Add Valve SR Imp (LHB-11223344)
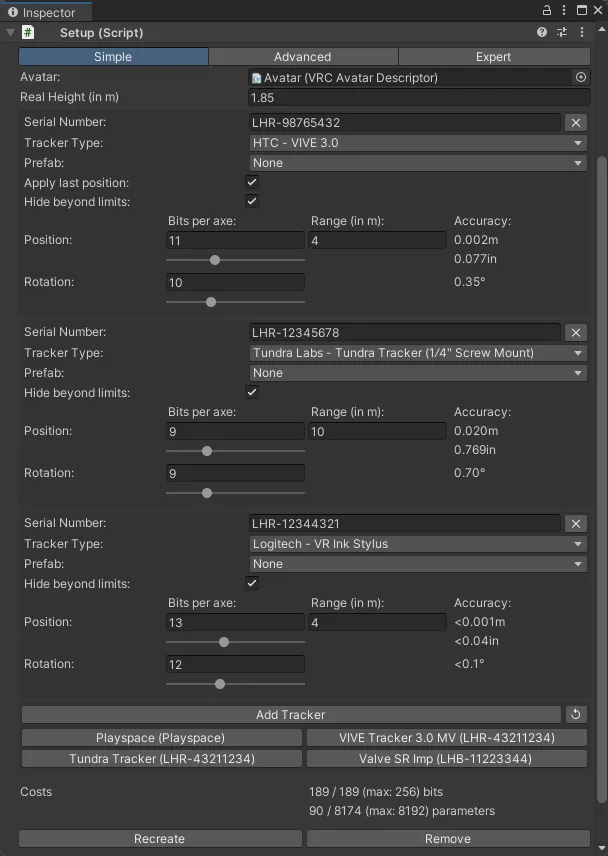 point(446,758)
